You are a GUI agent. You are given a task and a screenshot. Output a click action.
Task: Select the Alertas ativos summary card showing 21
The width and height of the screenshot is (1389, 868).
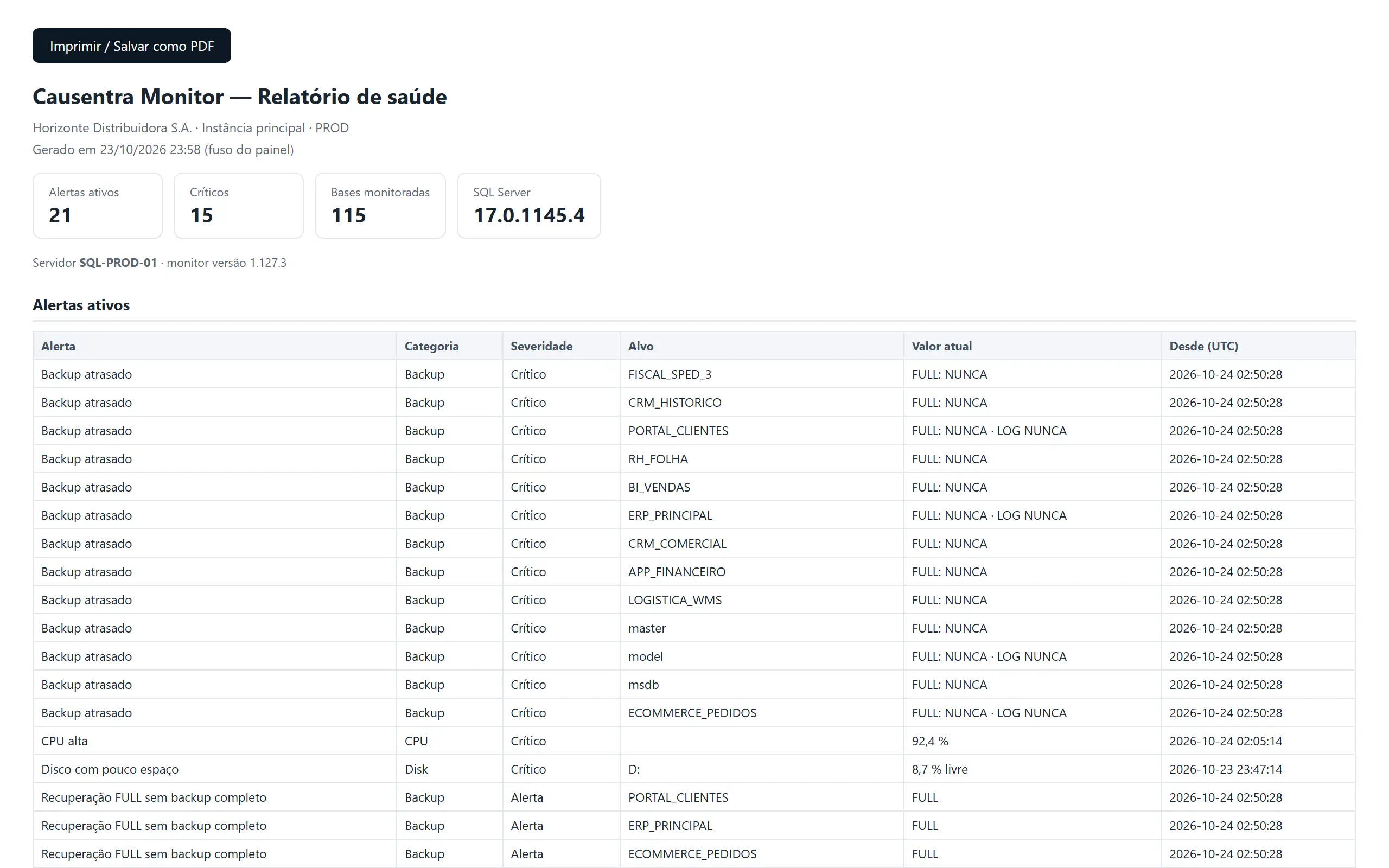[98, 206]
